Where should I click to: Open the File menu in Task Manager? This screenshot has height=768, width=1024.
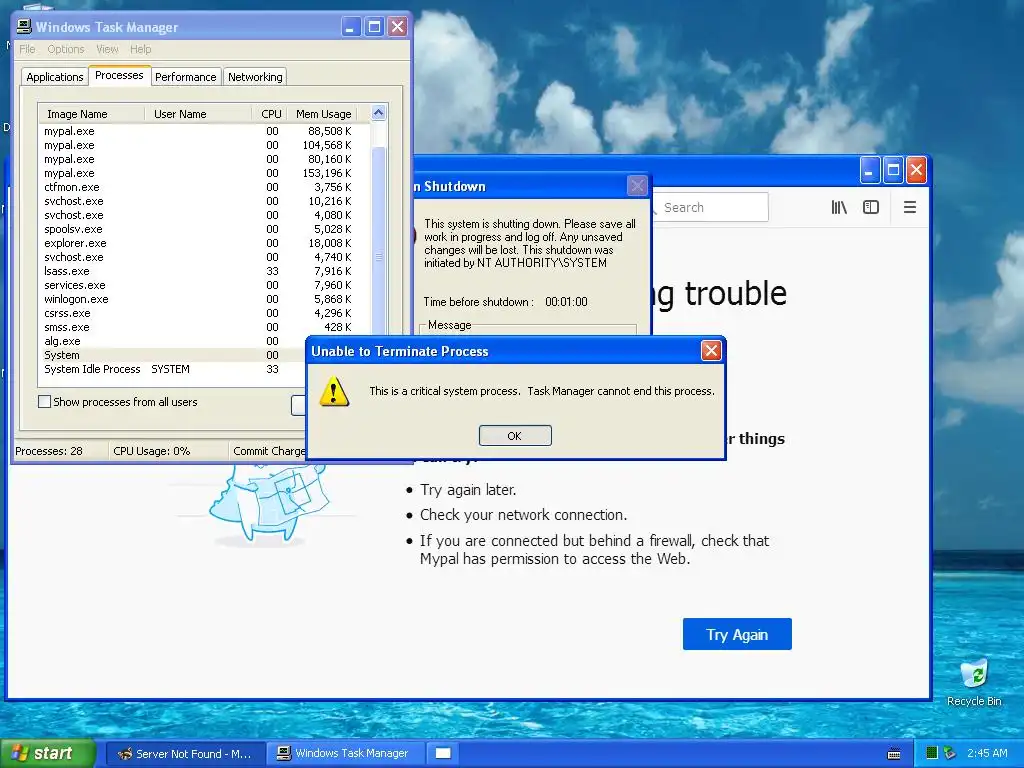click(27, 49)
